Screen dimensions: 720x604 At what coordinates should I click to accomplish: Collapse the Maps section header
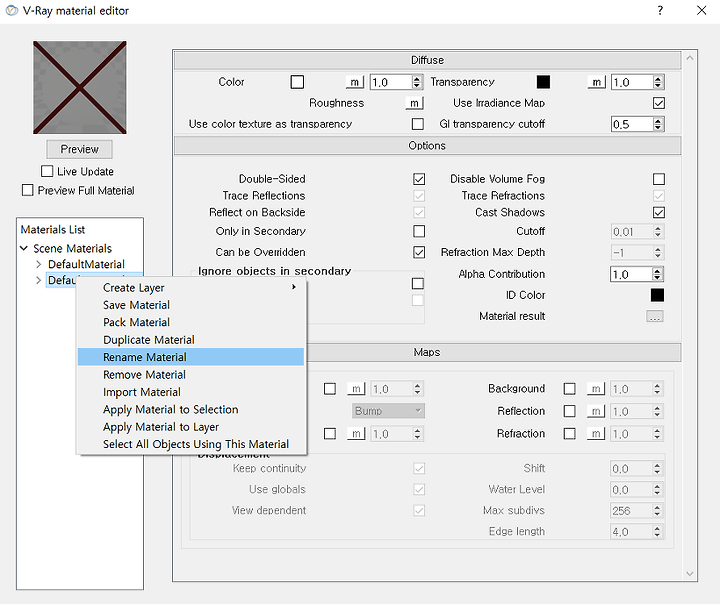click(x=494, y=352)
